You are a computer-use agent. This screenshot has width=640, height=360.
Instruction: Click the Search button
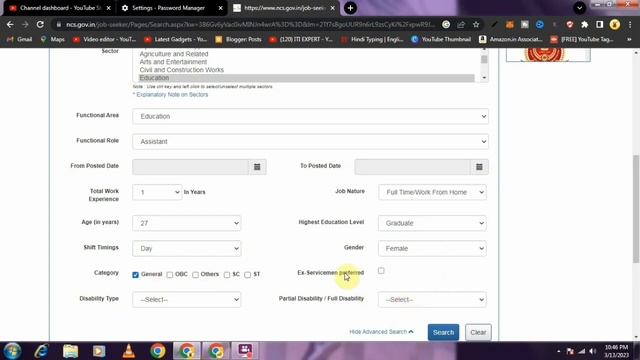(x=443, y=332)
